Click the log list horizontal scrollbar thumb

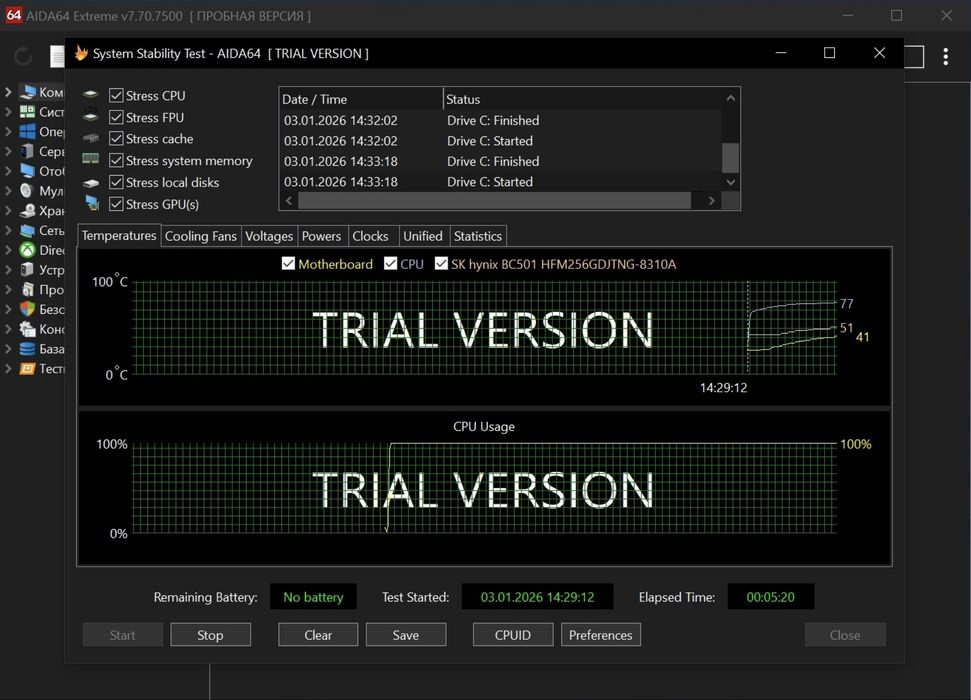[x=494, y=201]
